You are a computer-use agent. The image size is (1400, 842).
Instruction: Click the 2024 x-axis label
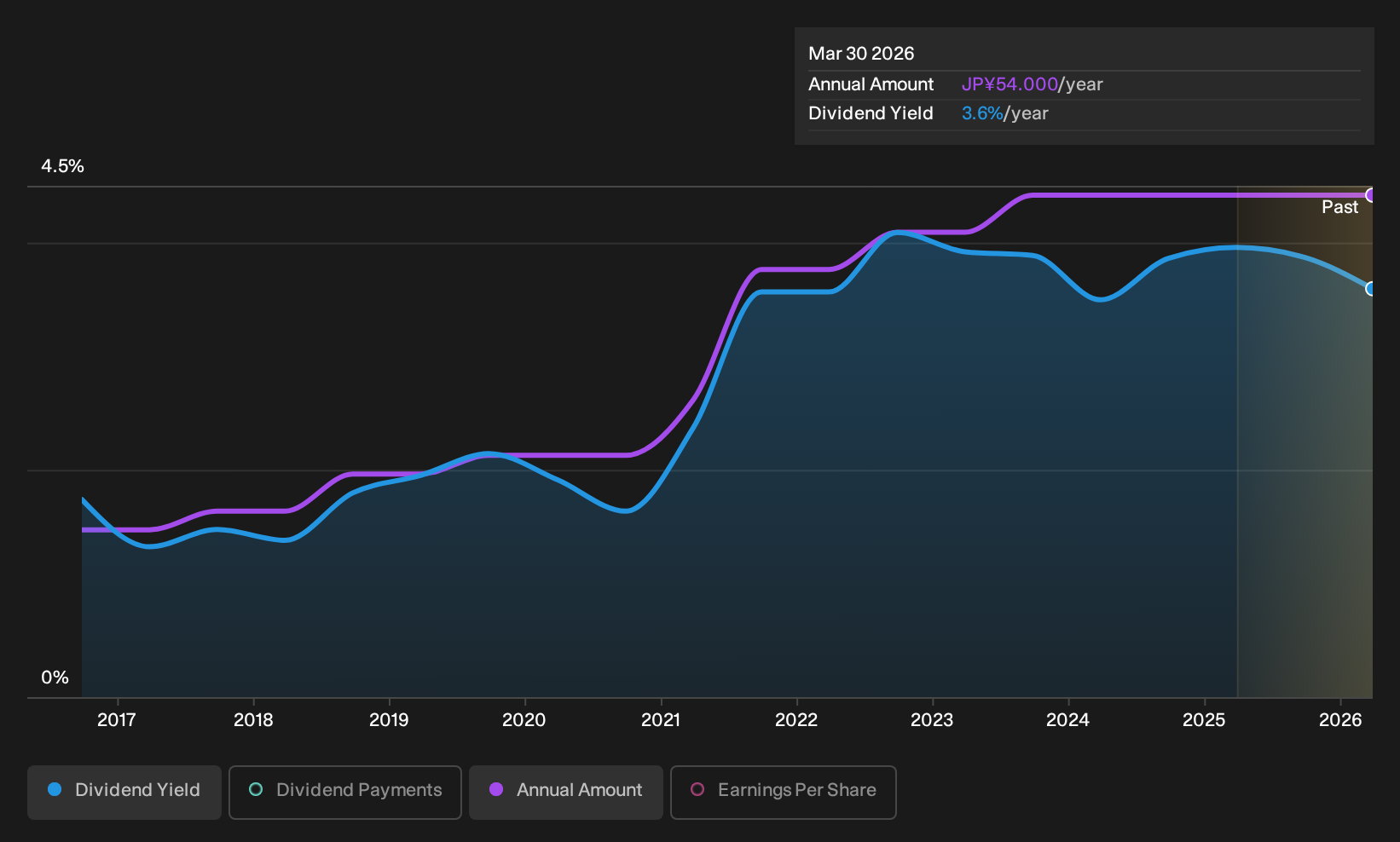tap(1067, 720)
